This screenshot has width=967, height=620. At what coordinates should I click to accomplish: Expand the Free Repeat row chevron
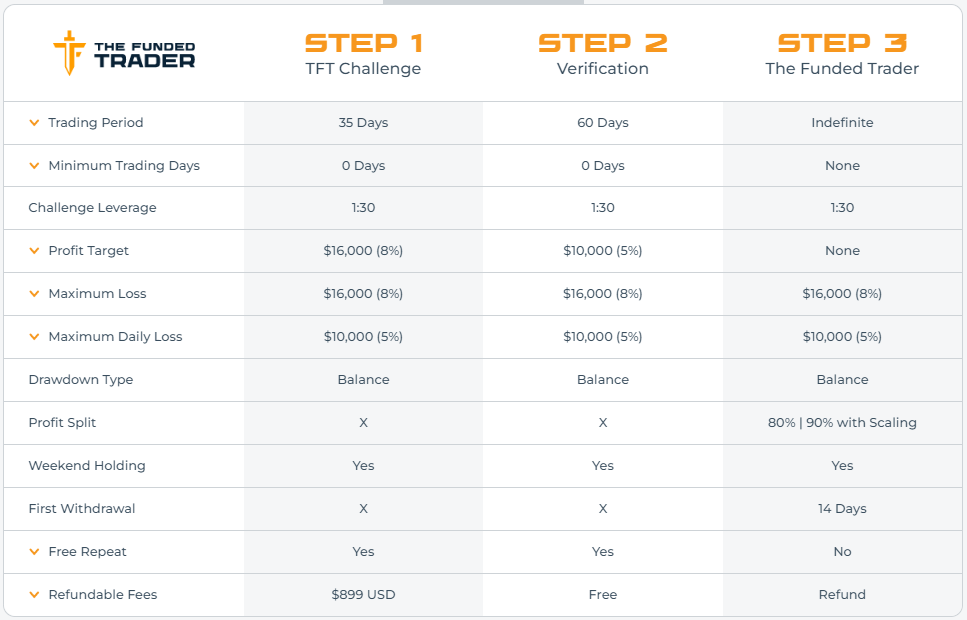click(35, 552)
